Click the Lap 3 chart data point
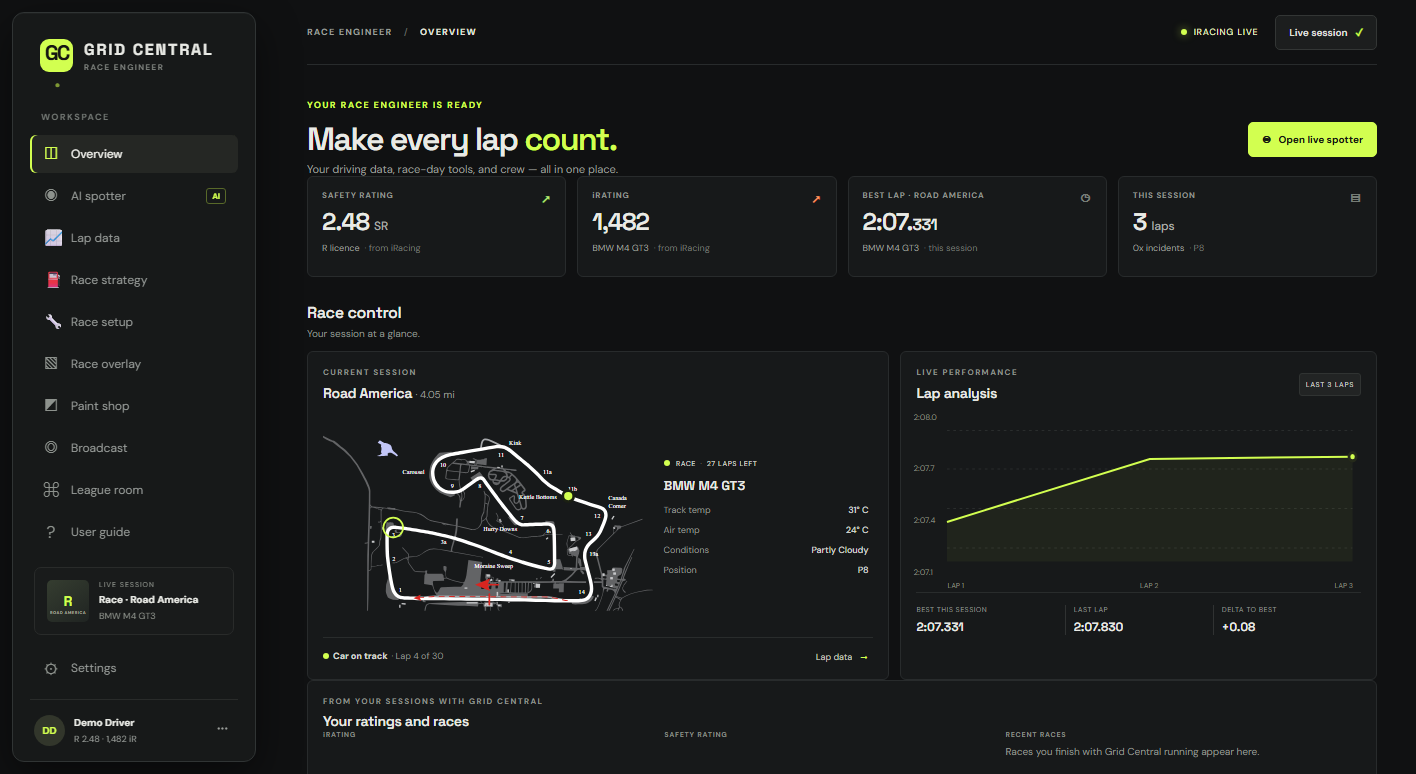The width and height of the screenshot is (1416, 774). (x=1352, y=457)
